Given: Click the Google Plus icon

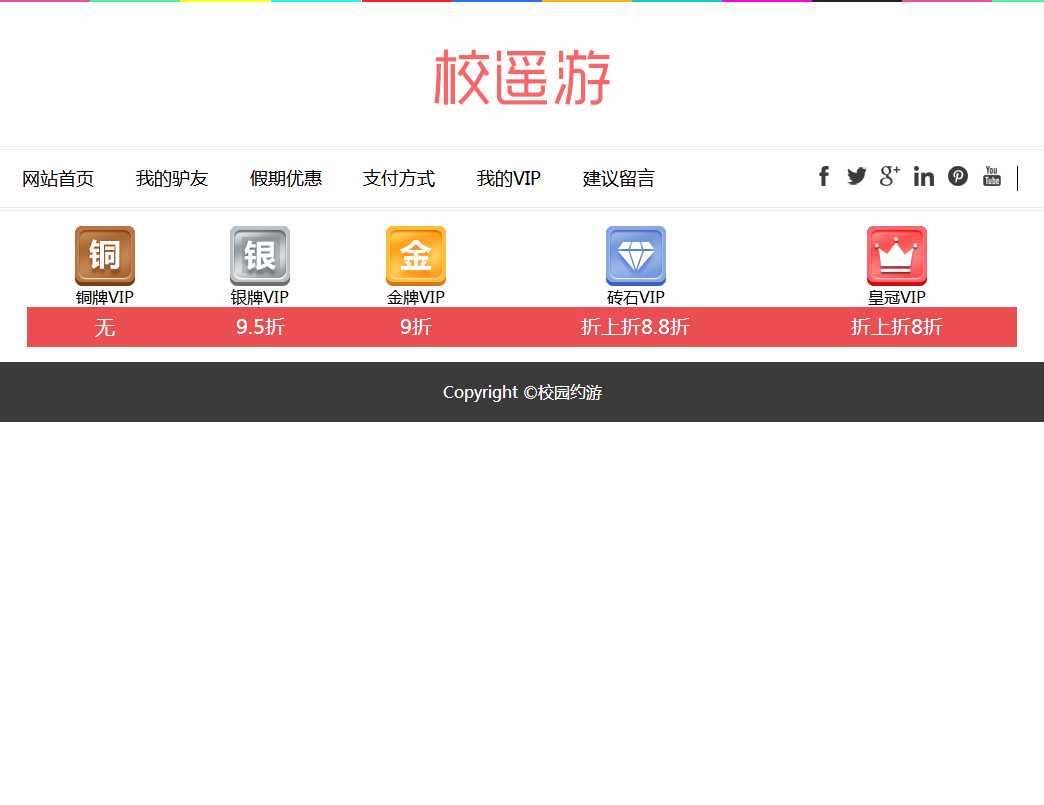Looking at the screenshot, I should [890, 177].
